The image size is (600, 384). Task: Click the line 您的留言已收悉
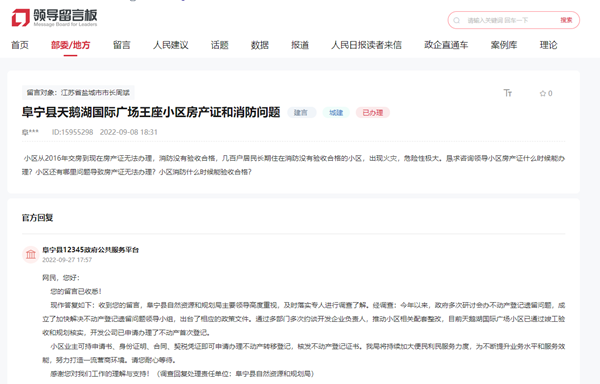coord(76,291)
